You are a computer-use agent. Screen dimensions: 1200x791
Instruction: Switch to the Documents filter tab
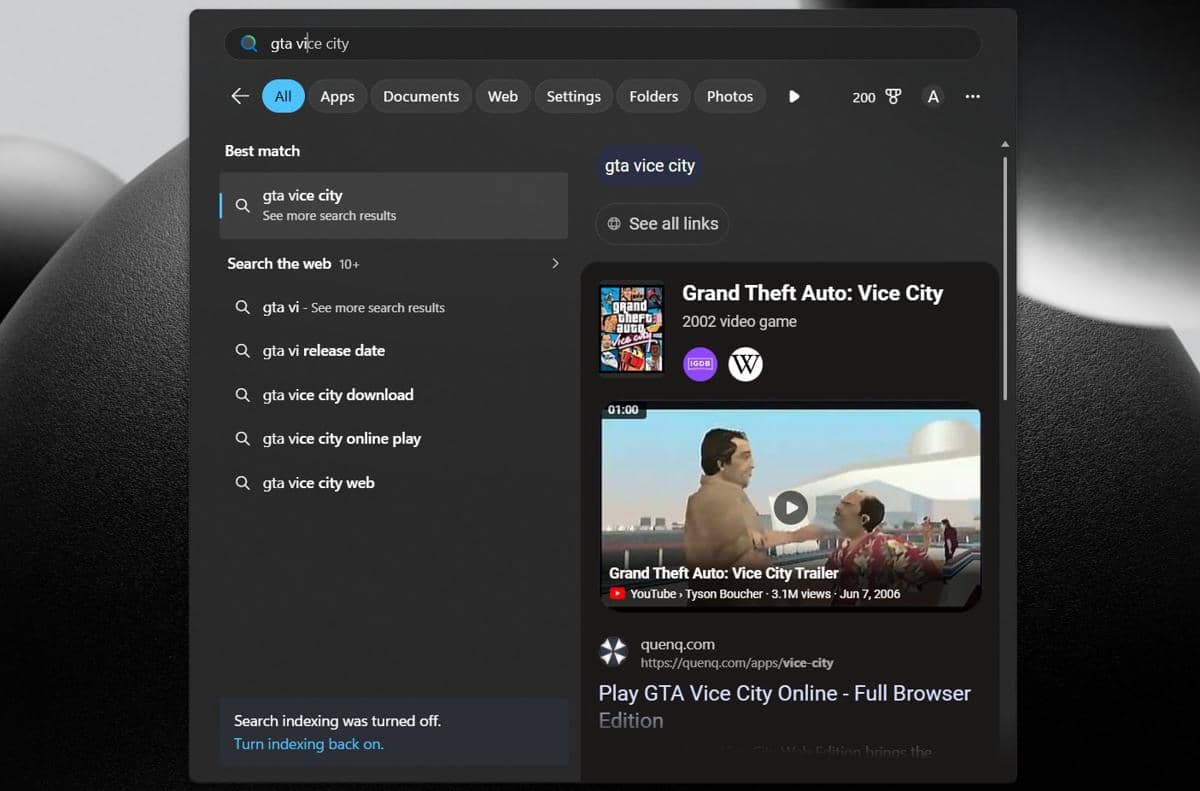click(421, 96)
